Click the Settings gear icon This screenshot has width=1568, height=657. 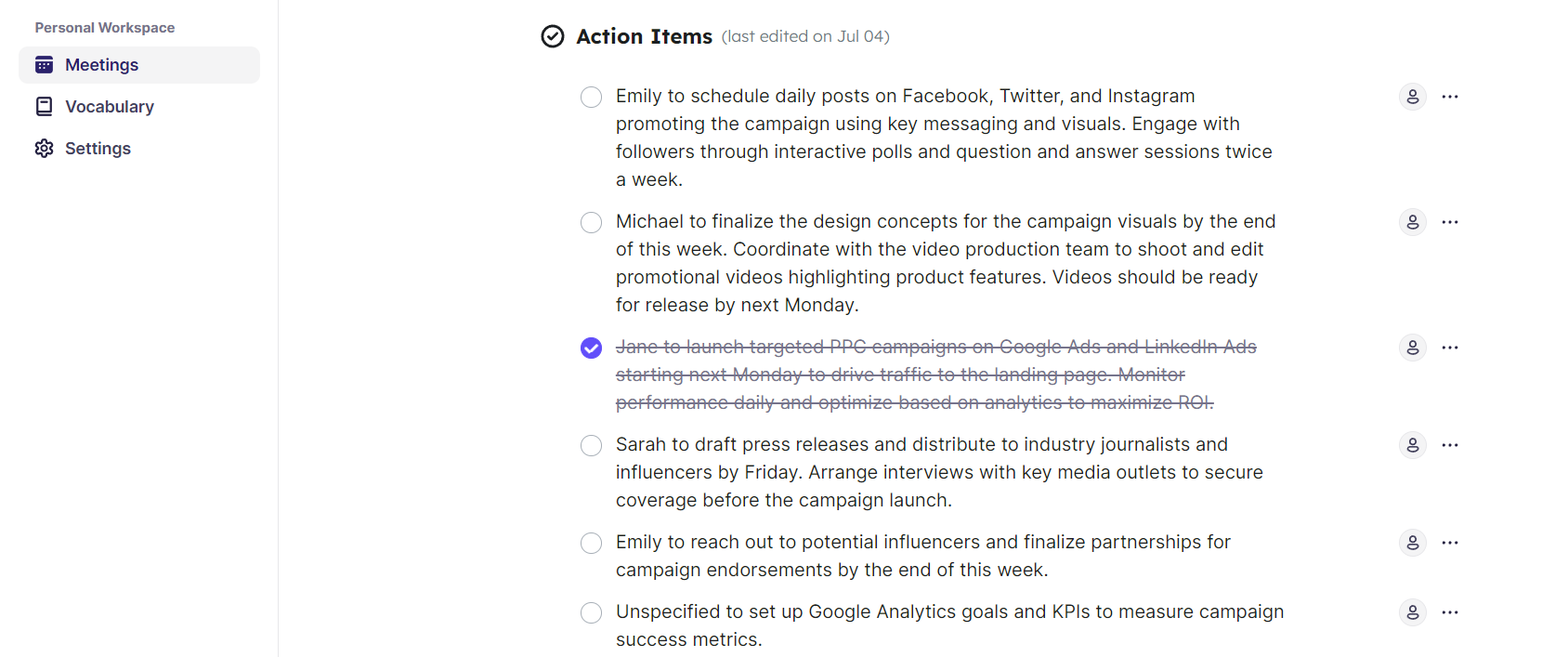coord(44,149)
